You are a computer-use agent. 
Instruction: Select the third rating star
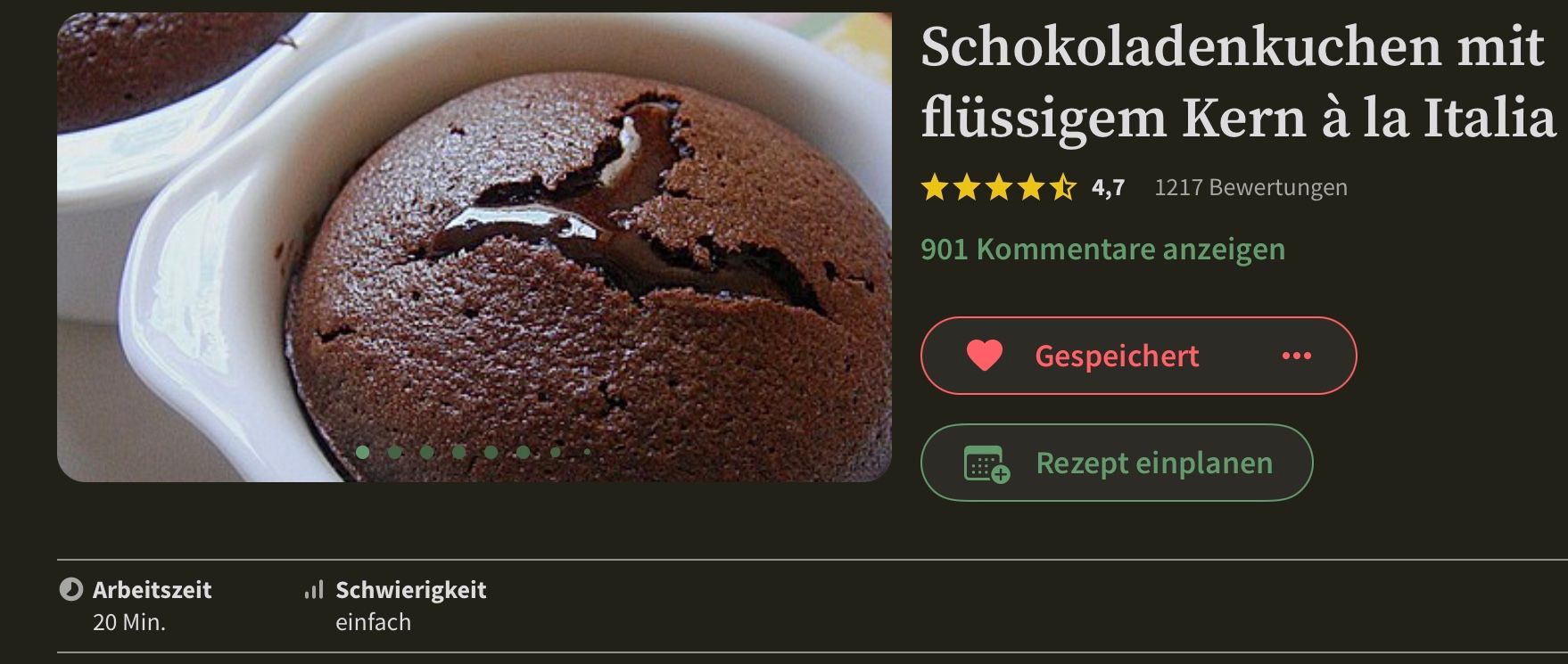point(998,188)
